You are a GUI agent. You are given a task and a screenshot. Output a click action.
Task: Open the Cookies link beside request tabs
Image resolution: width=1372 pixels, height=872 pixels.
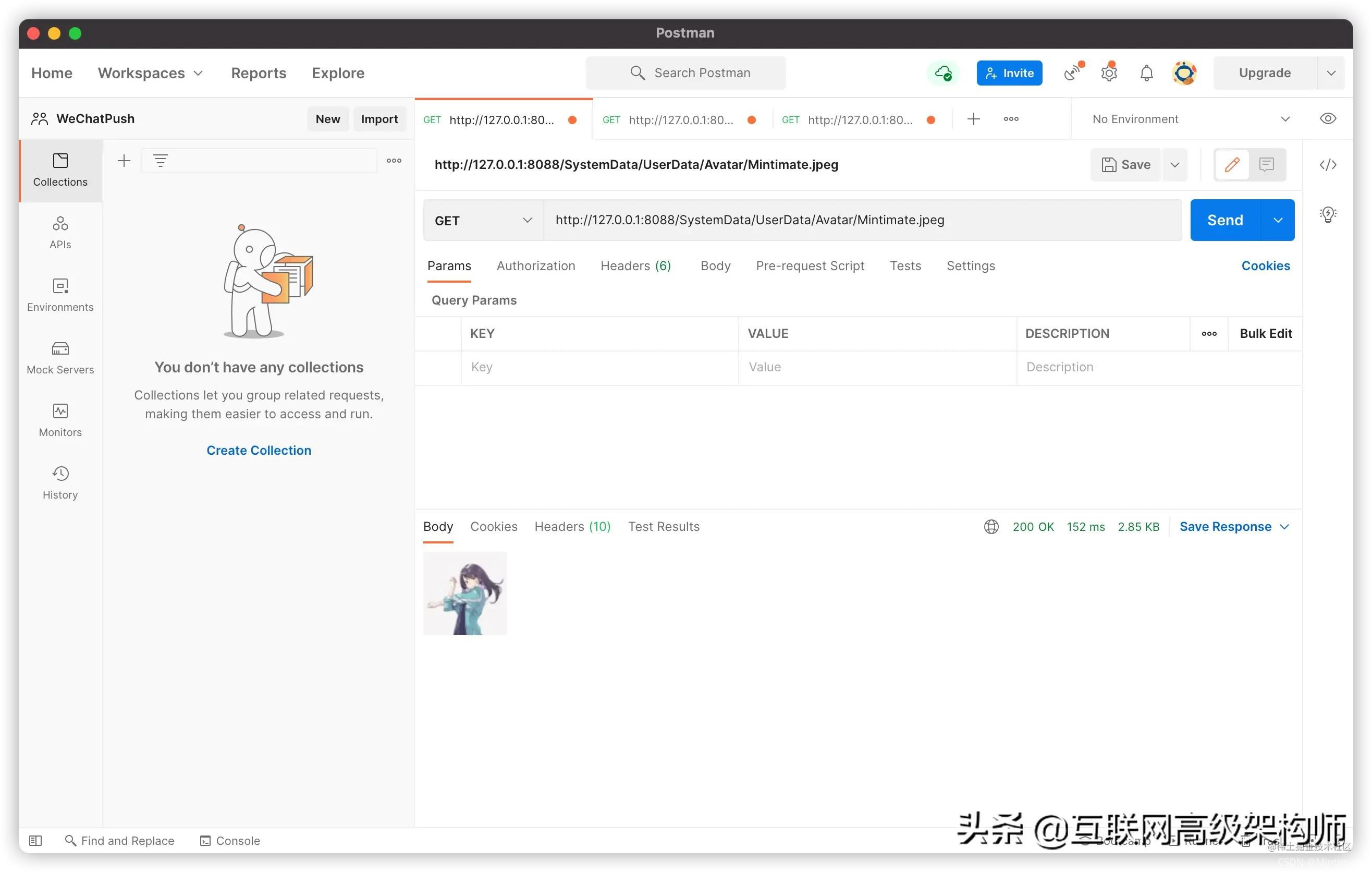click(x=1265, y=265)
